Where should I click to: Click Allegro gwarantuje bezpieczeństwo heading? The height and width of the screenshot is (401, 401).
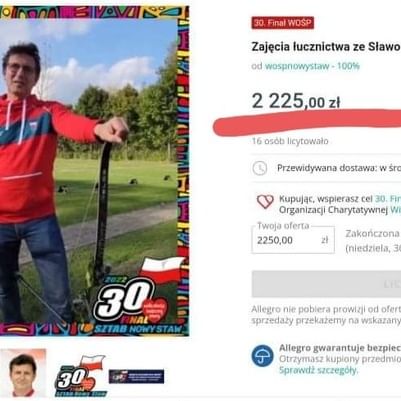[x=340, y=348]
